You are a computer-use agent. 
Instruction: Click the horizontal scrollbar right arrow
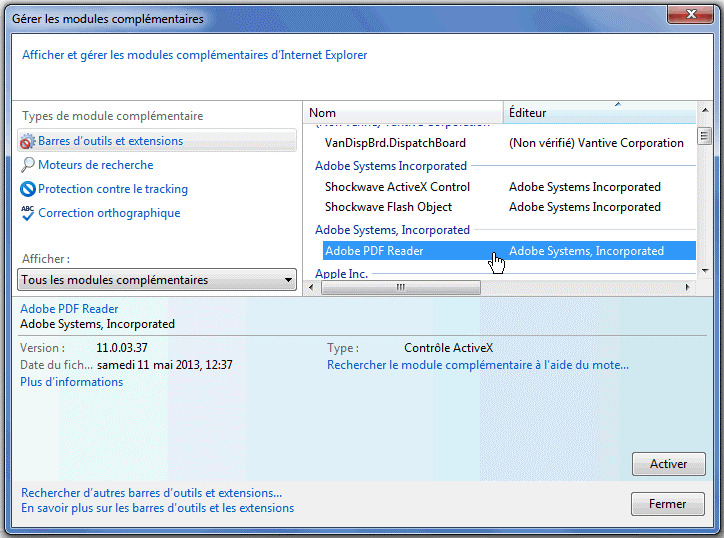tap(688, 288)
